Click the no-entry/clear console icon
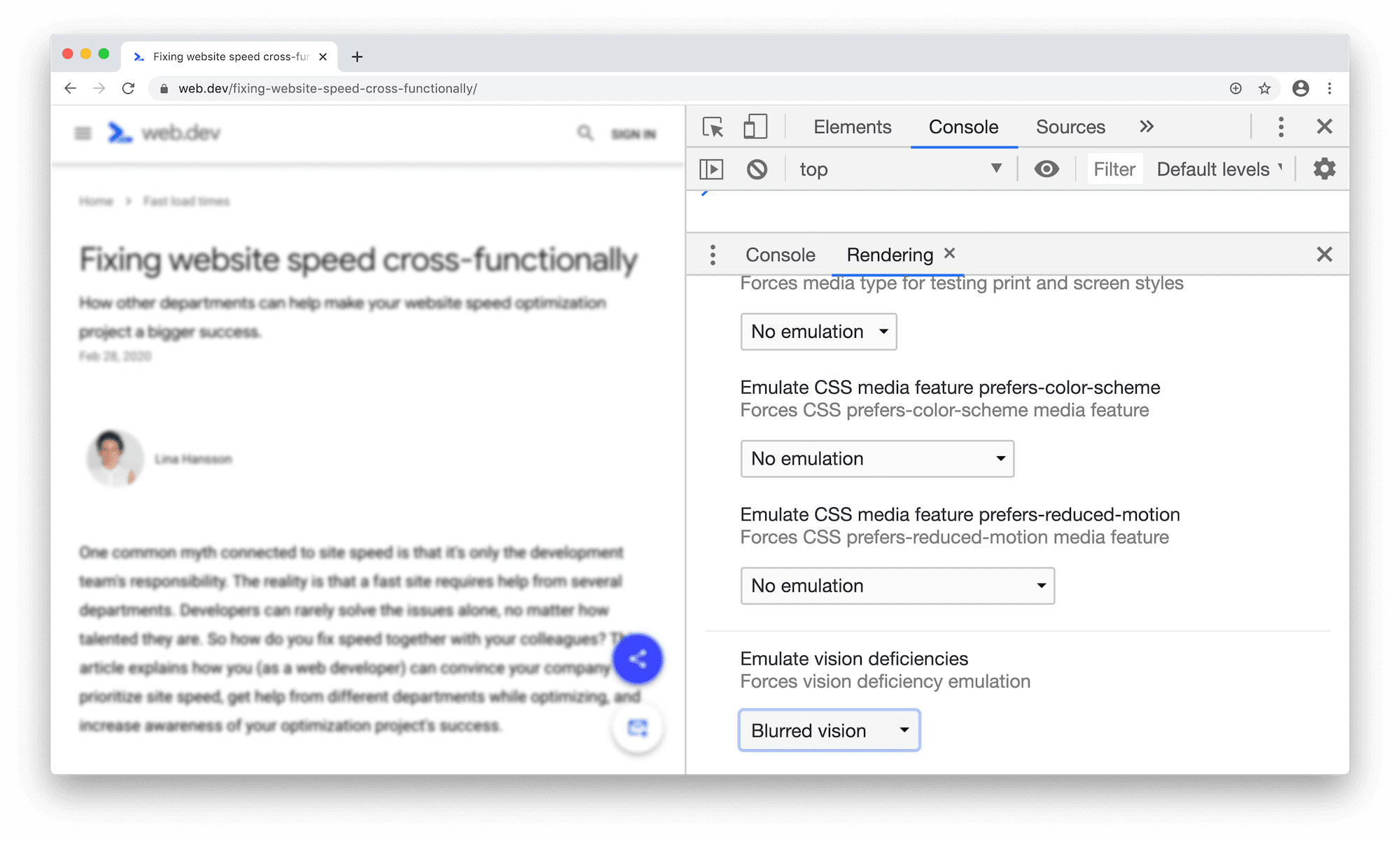 click(x=756, y=168)
